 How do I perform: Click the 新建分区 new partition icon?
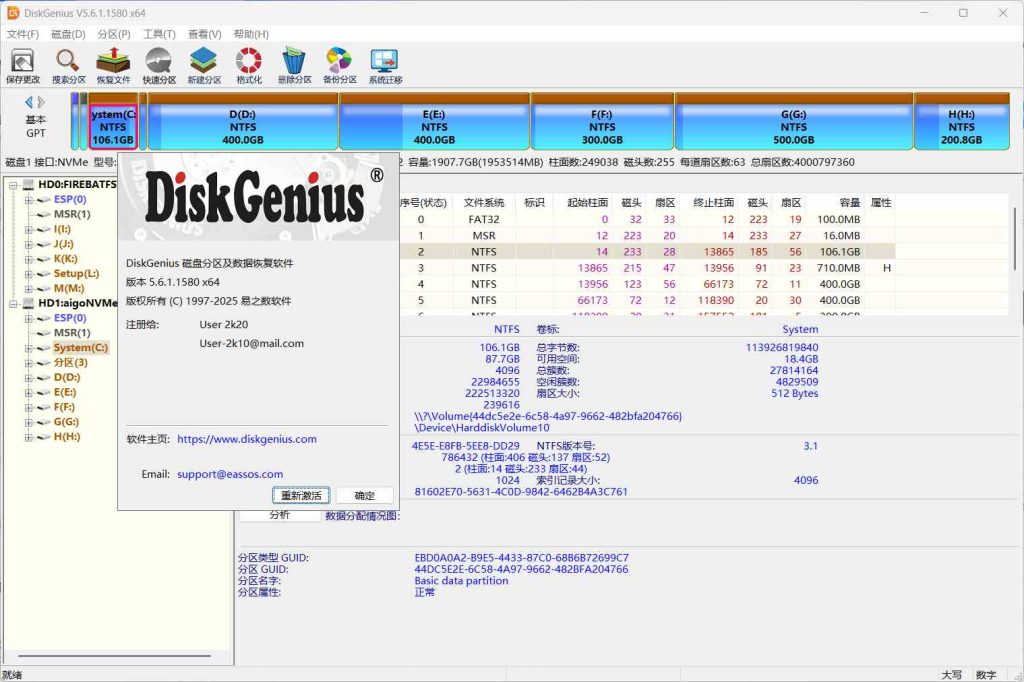[204, 66]
